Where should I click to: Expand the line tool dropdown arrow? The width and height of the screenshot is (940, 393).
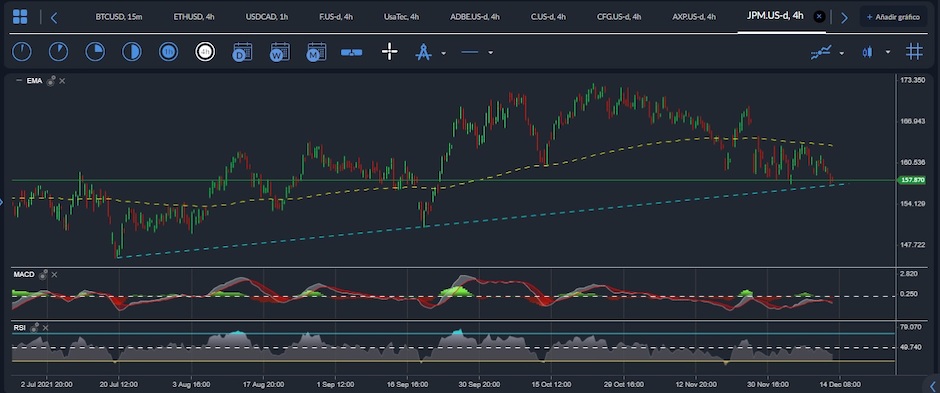pyautogui.click(x=490, y=53)
